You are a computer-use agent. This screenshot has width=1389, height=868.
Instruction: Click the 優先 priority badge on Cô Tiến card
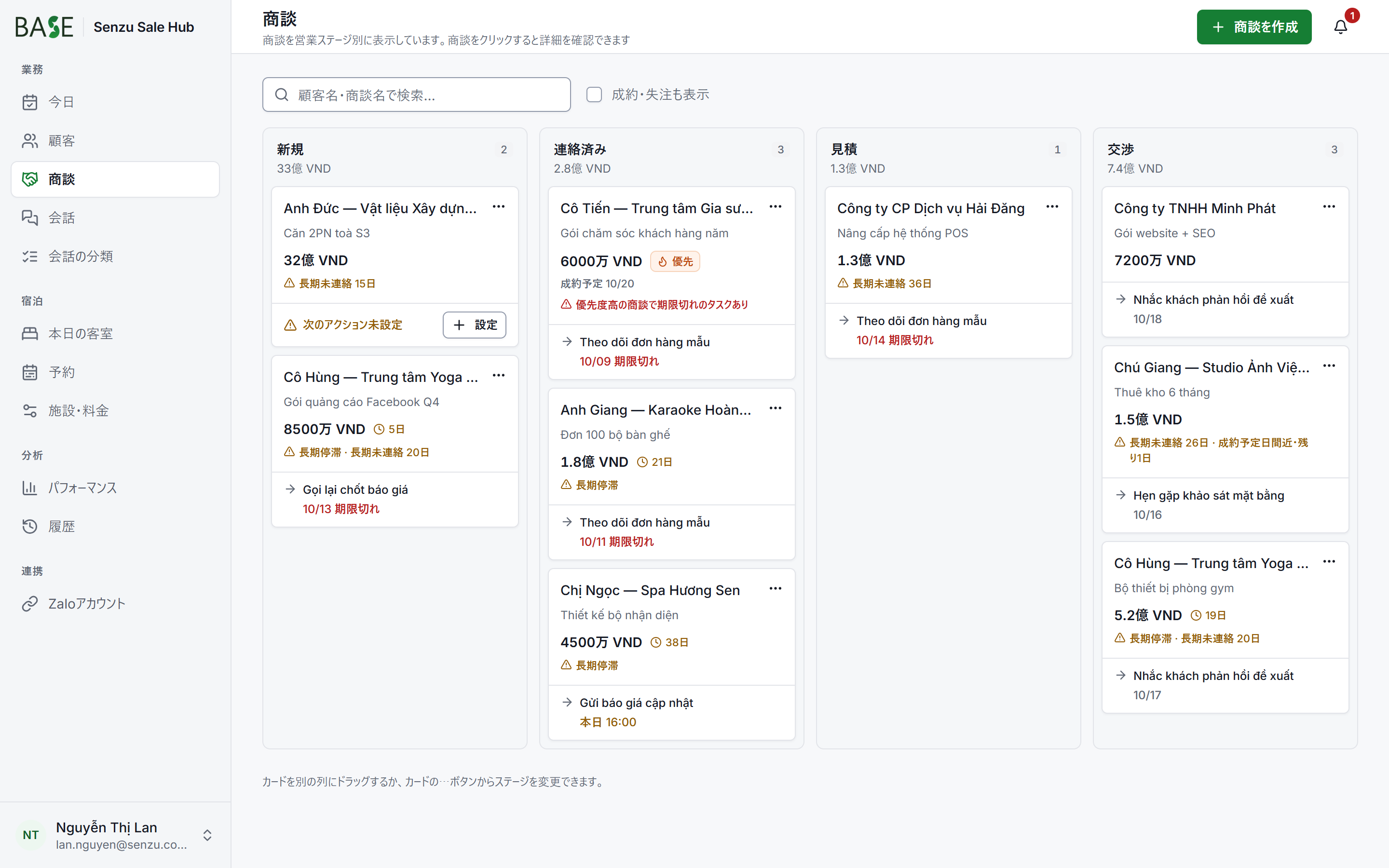(675, 261)
